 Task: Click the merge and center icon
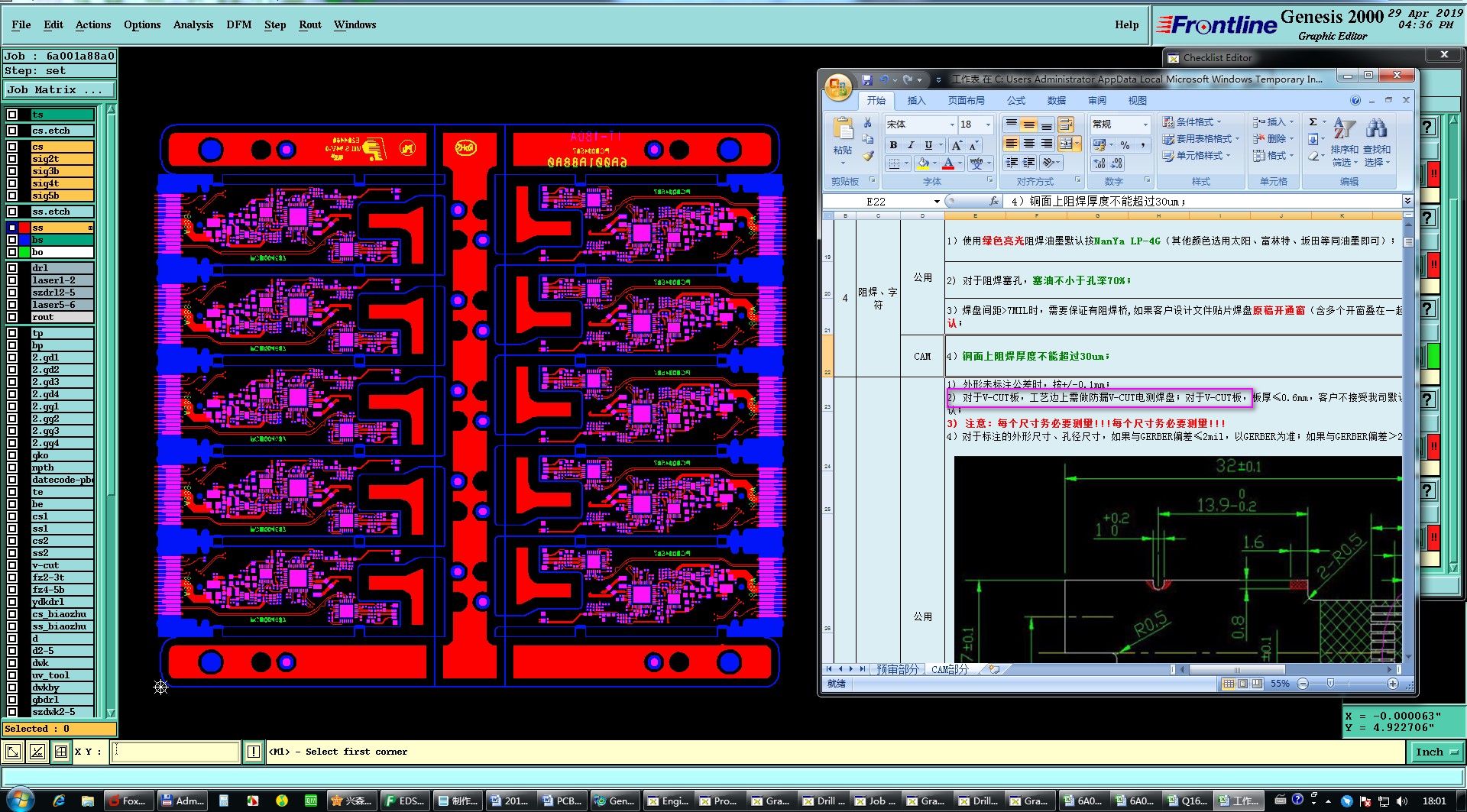[x=1065, y=144]
